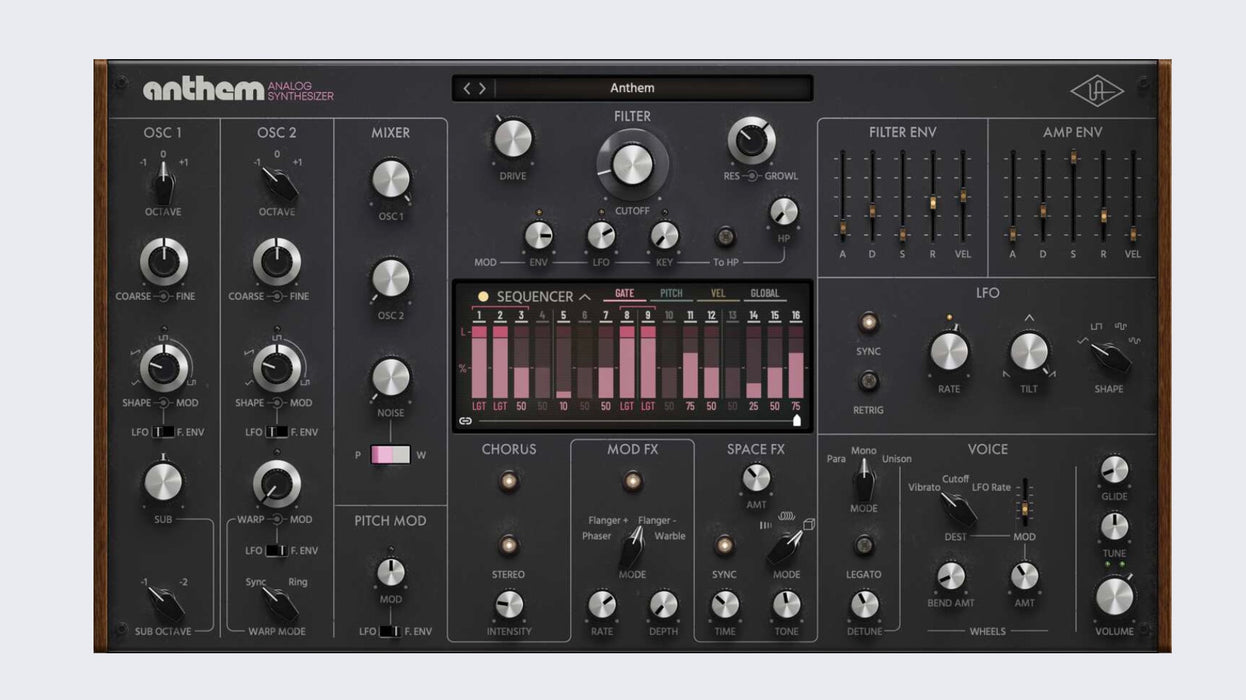Screen dimensions: 1246x700
Task: Click the OSC 2 mixer level knob
Action: 391,278
